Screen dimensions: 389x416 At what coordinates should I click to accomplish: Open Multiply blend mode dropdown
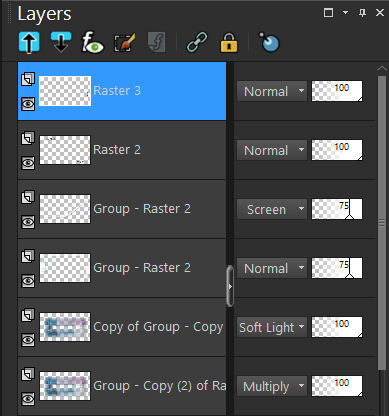click(x=272, y=386)
